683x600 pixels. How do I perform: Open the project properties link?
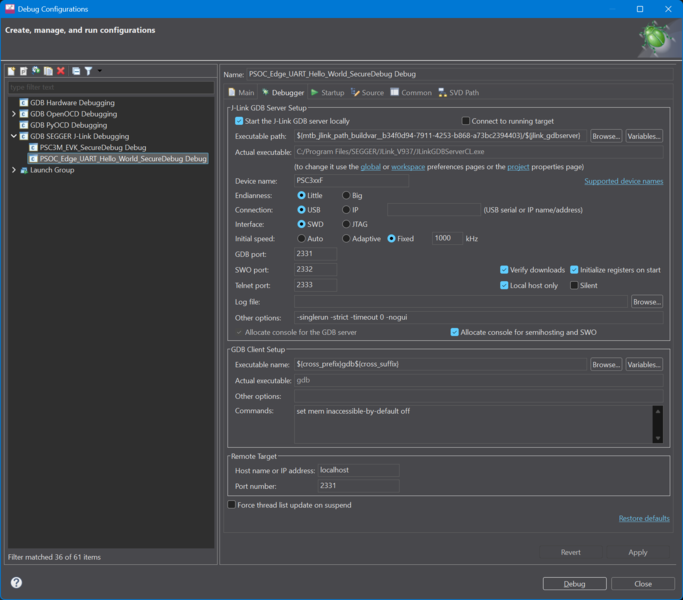click(518, 167)
